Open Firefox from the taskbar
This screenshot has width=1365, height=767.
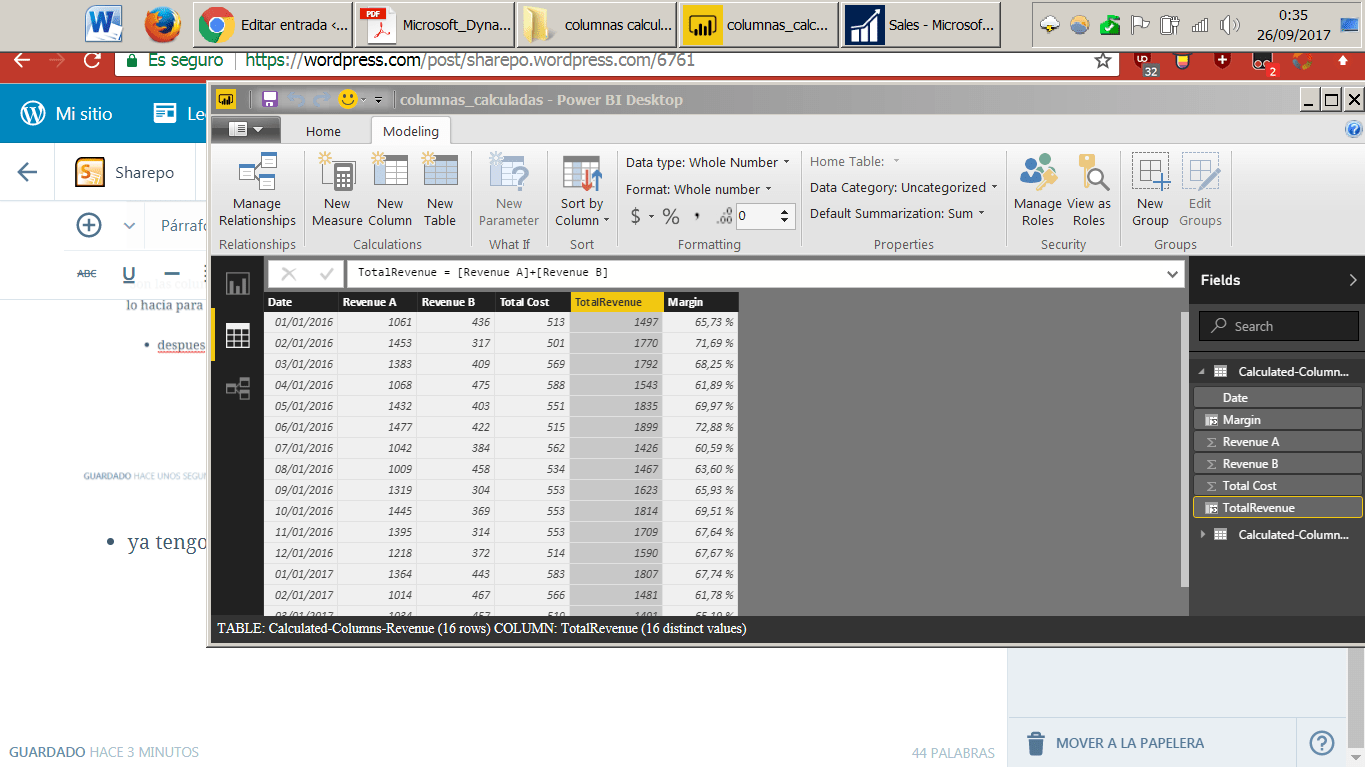click(x=162, y=25)
